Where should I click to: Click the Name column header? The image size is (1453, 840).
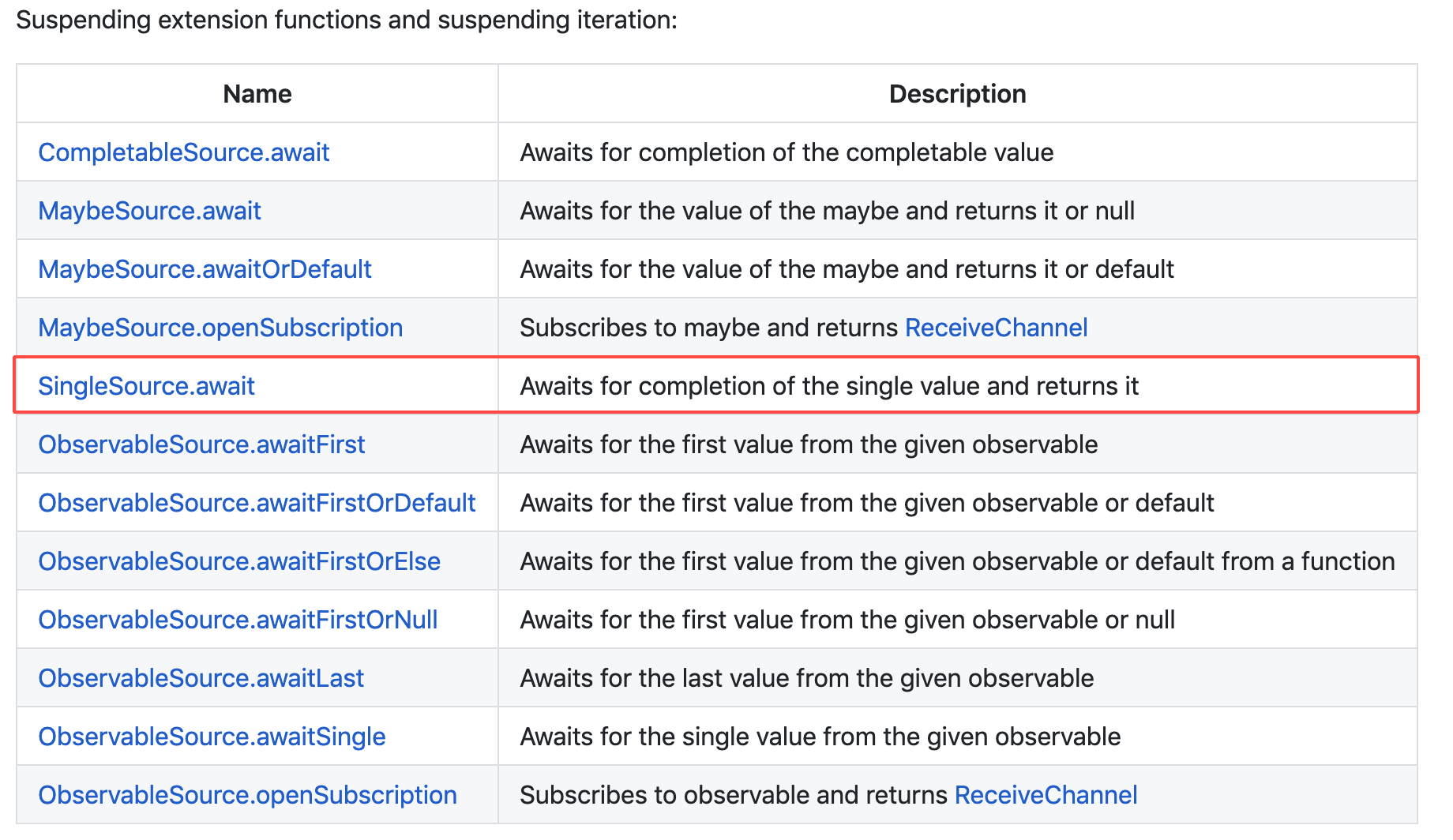coord(257,94)
